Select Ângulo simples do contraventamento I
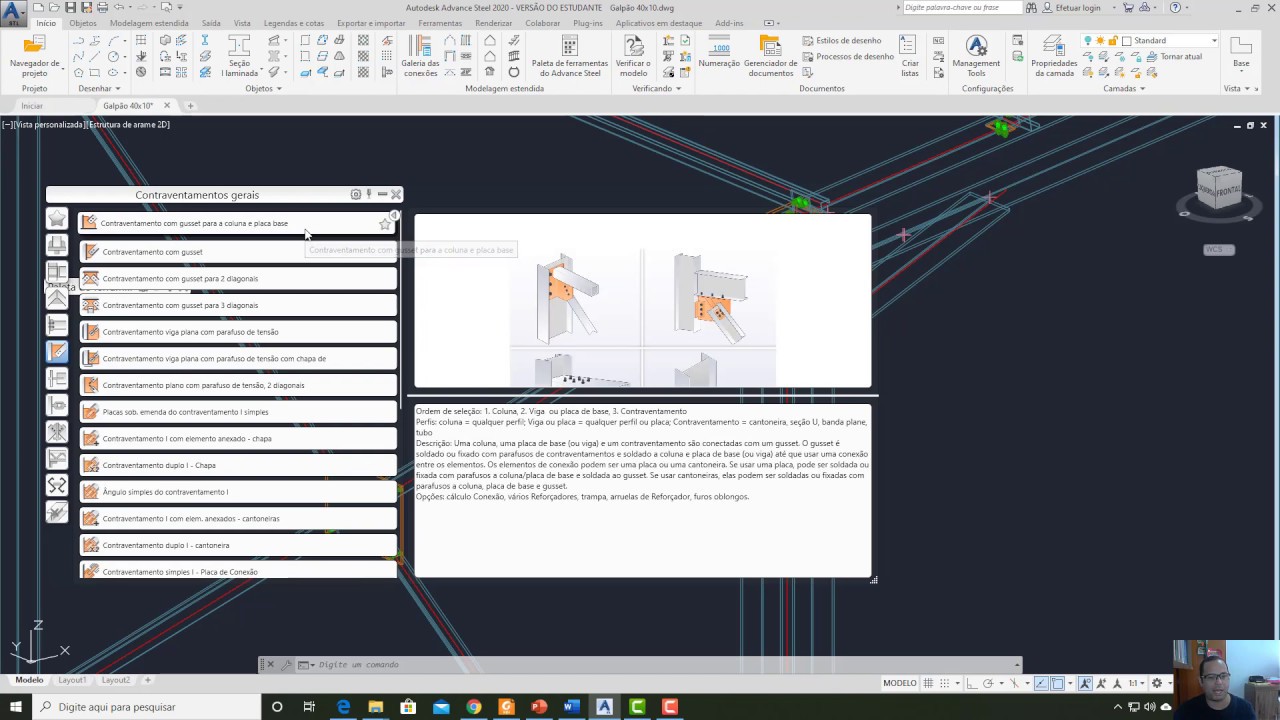Image resolution: width=1280 pixels, height=720 pixels. point(238,492)
